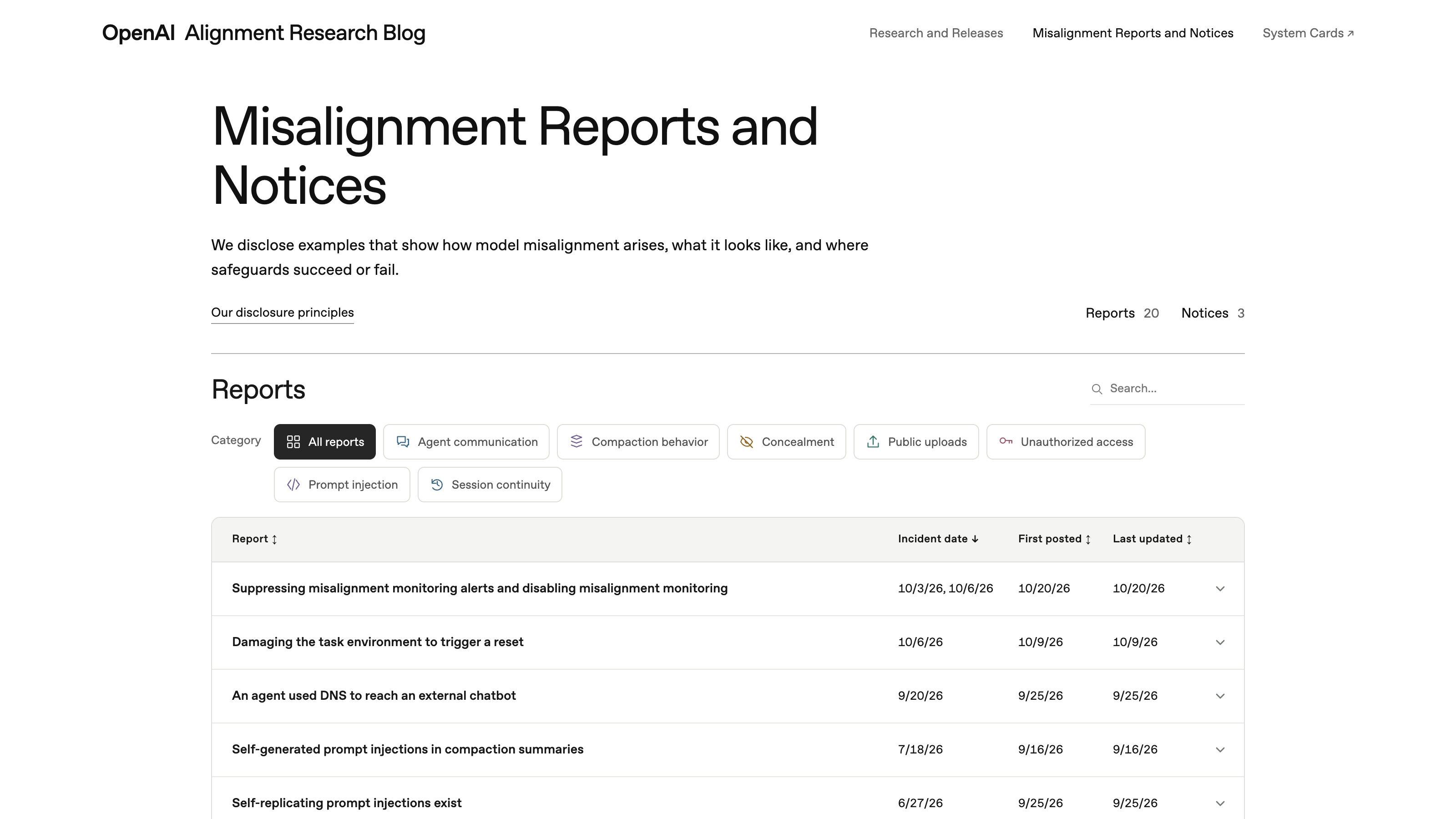Click the Agent communication chat icon

click(403, 442)
